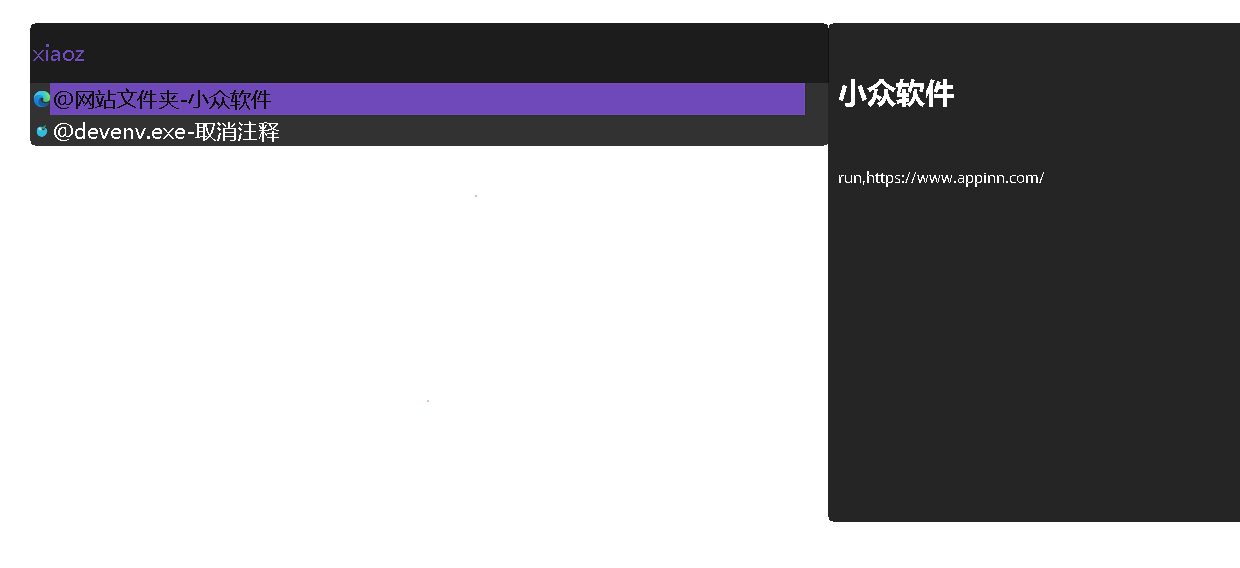The image size is (1240, 568).
Task: Click the xiaoz text in the search box
Action: tap(58, 54)
